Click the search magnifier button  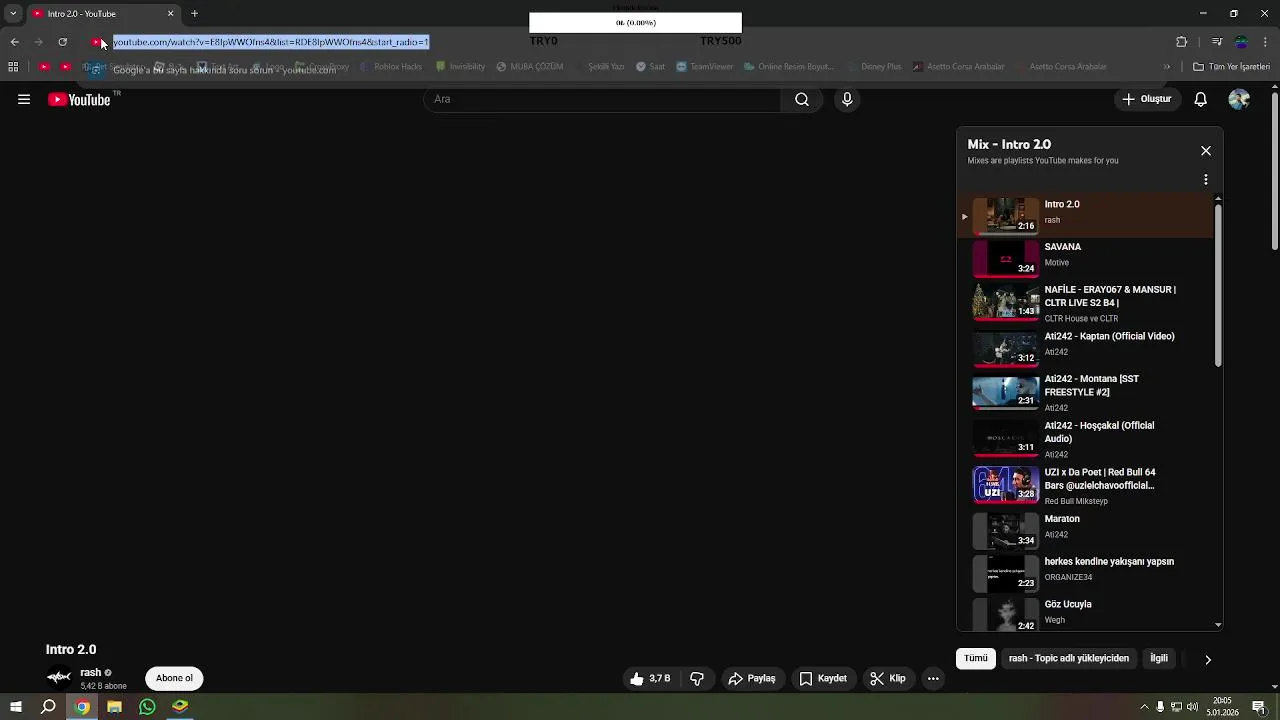point(802,99)
